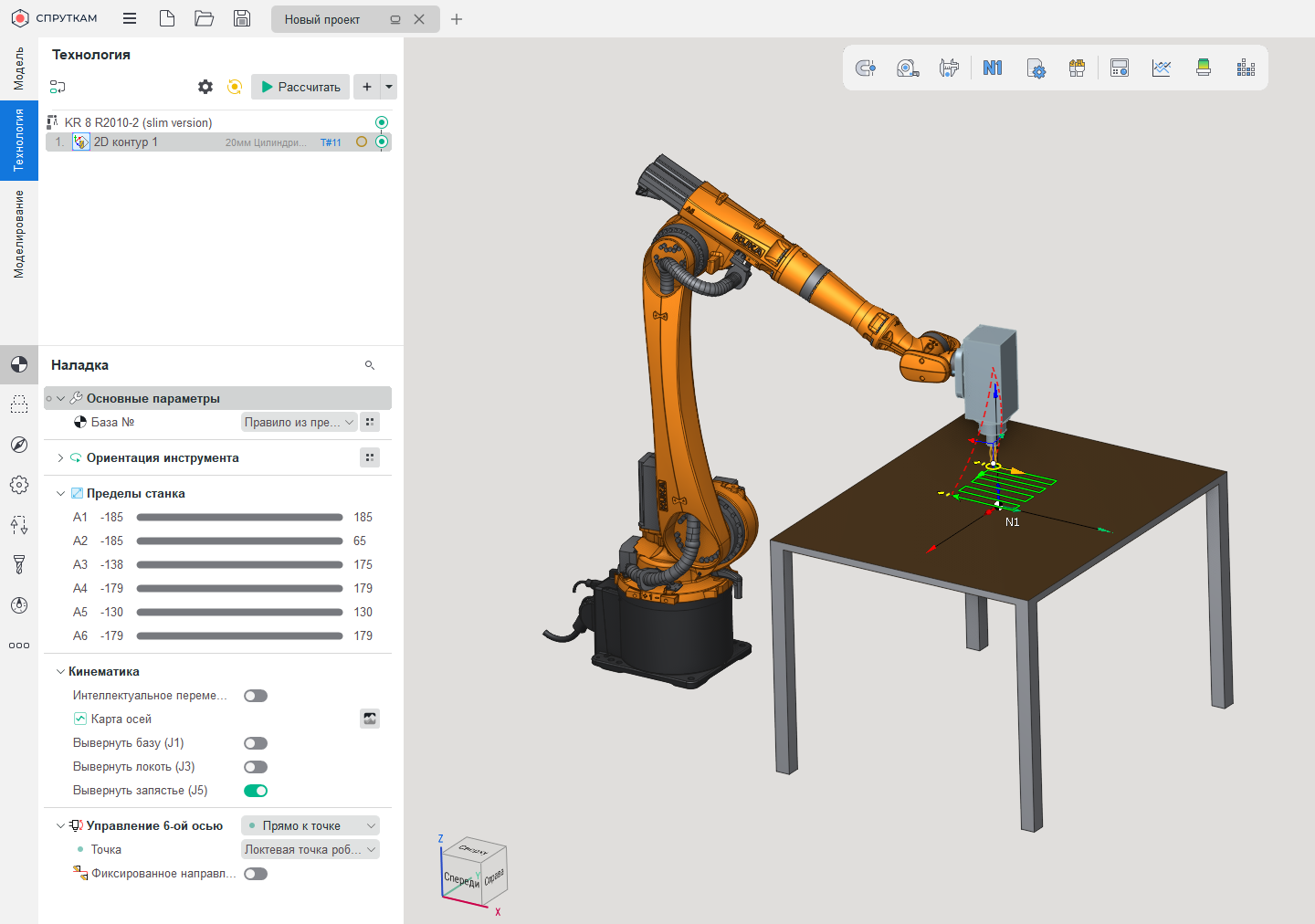
Task: Click the blue bar blocks icon
Action: (x=1246, y=68)
